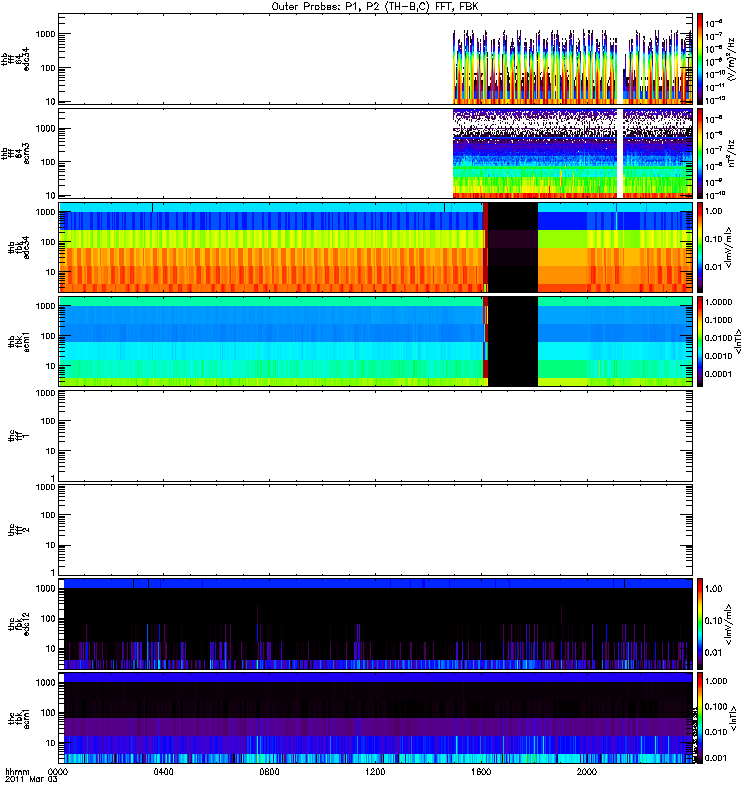The image size is (750, 800).
Task: Click the (V/m)²/Hz color bar of top panel
Action: click(700, 59)
